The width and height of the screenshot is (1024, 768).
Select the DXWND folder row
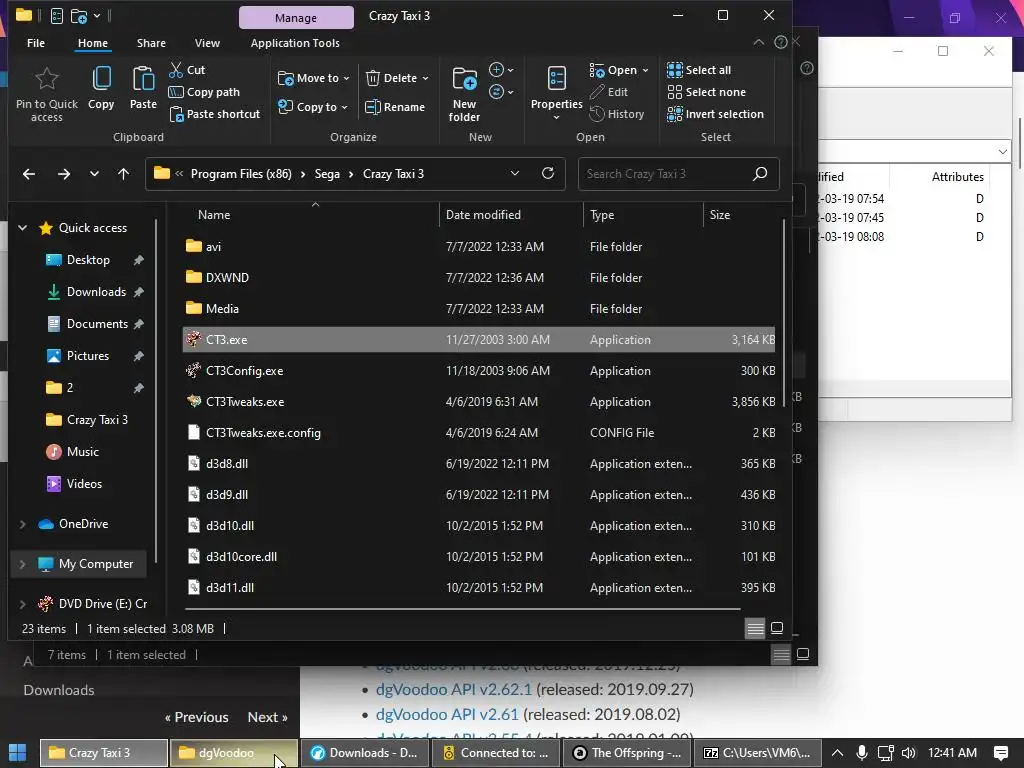click(479, 278)
